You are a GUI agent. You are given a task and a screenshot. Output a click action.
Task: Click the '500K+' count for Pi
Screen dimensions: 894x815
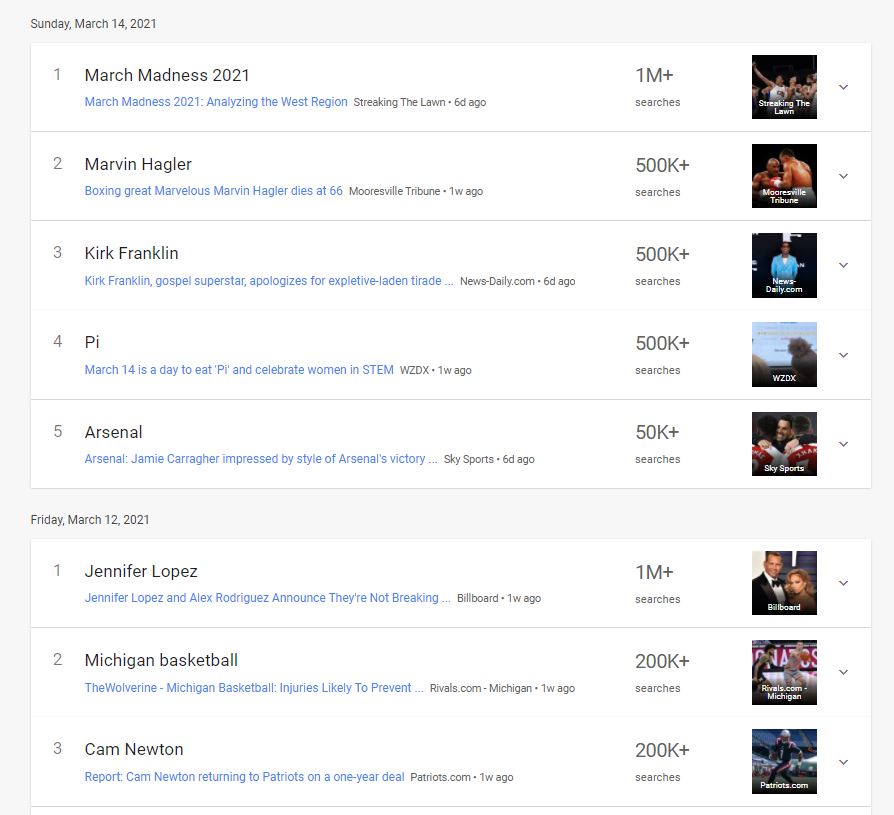coord(663,343)
